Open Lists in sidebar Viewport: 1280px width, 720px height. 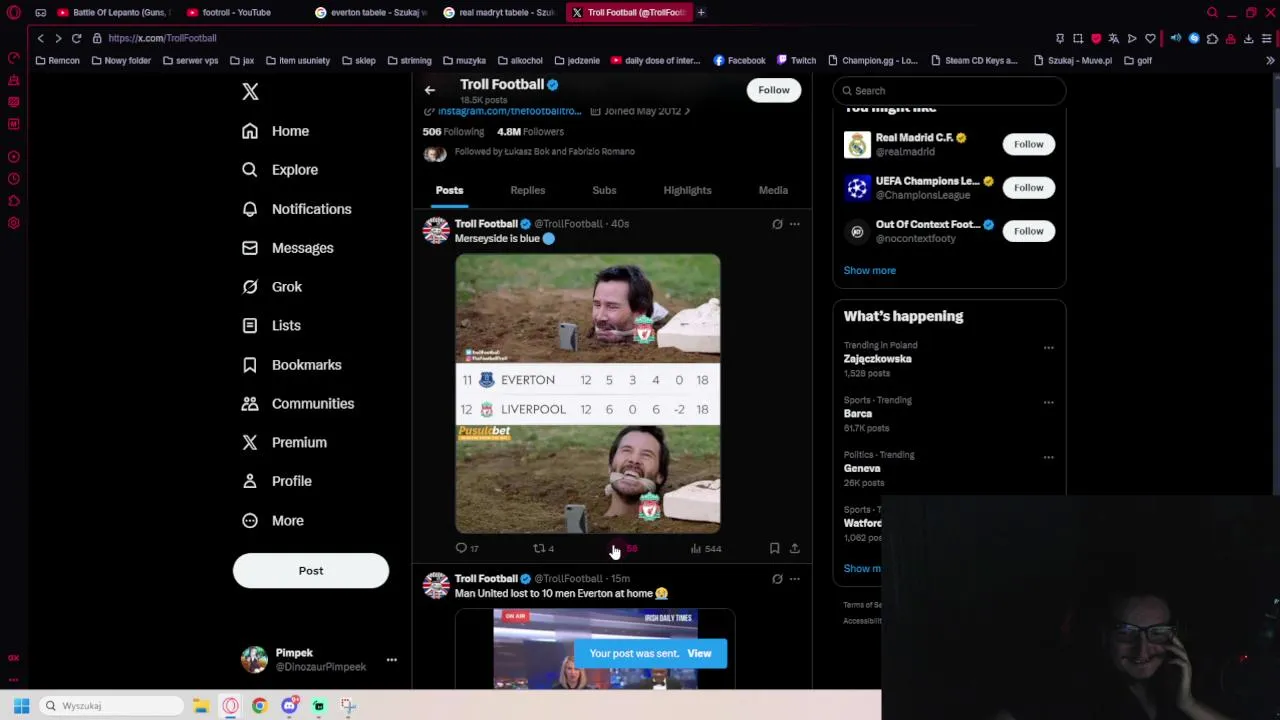pos(271,326)
